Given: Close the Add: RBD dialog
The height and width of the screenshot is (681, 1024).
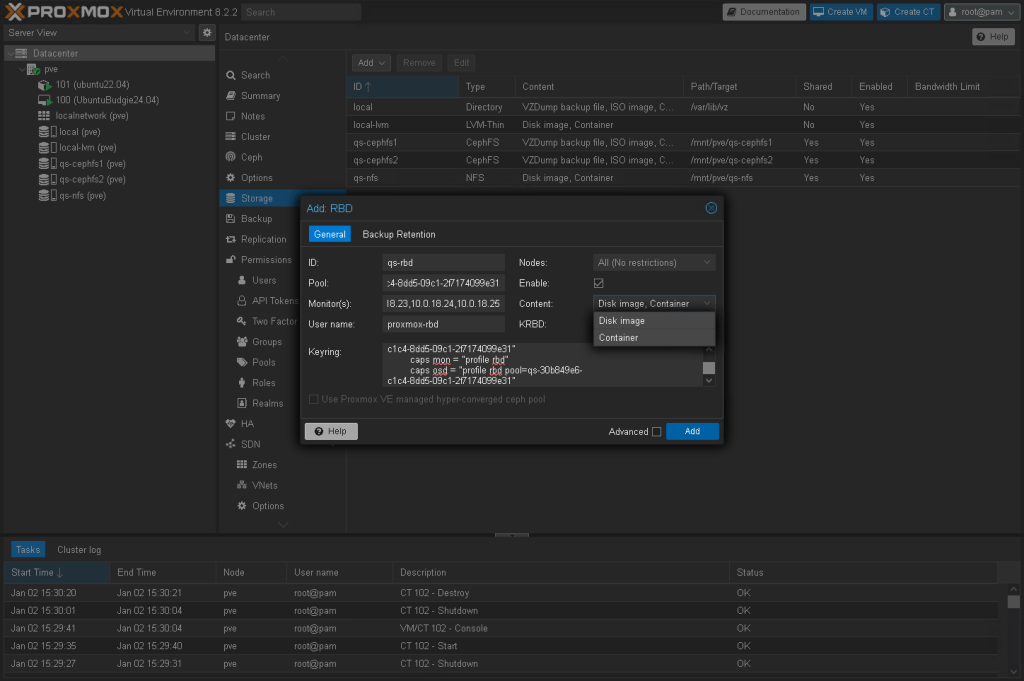Looking at the screenshot, I should (x=711, y=208).
